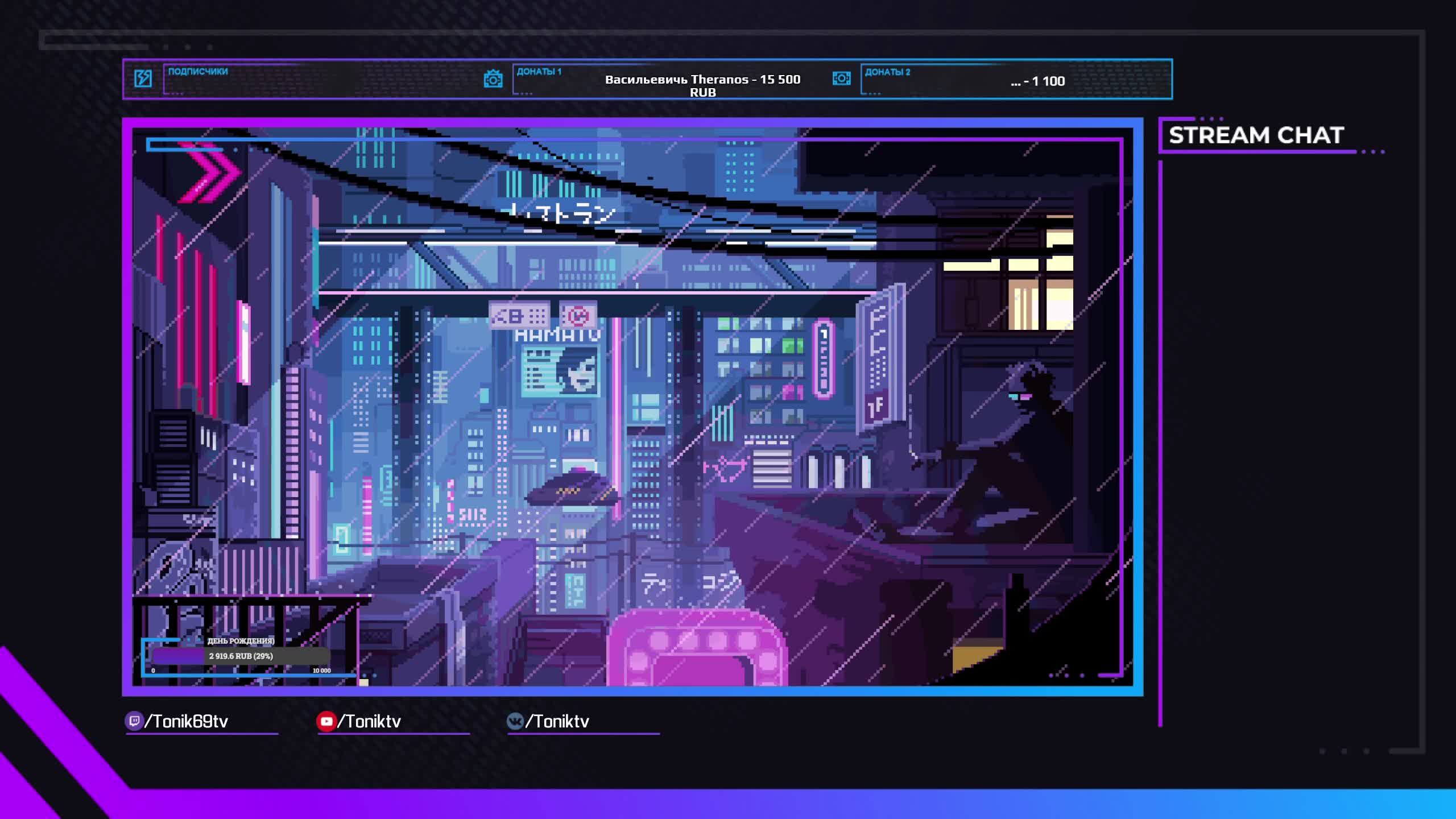Screen dimensions: 1456x819
Task: Click the woman's portrait billboard thumbnail
Action: pyautogui.click(x=577, y=371)
